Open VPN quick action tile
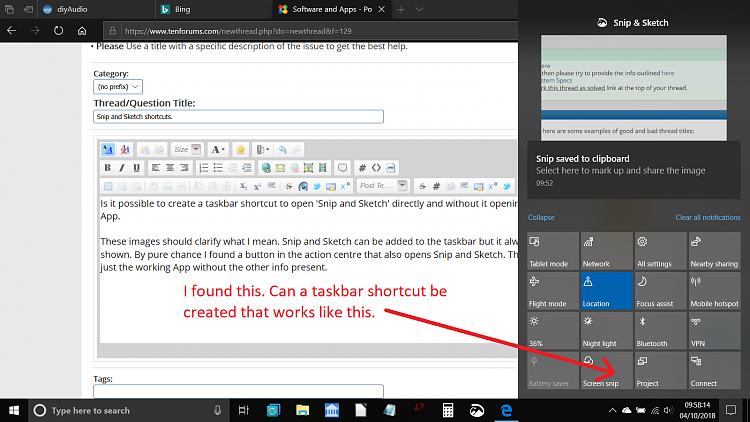 click(714, 330)
